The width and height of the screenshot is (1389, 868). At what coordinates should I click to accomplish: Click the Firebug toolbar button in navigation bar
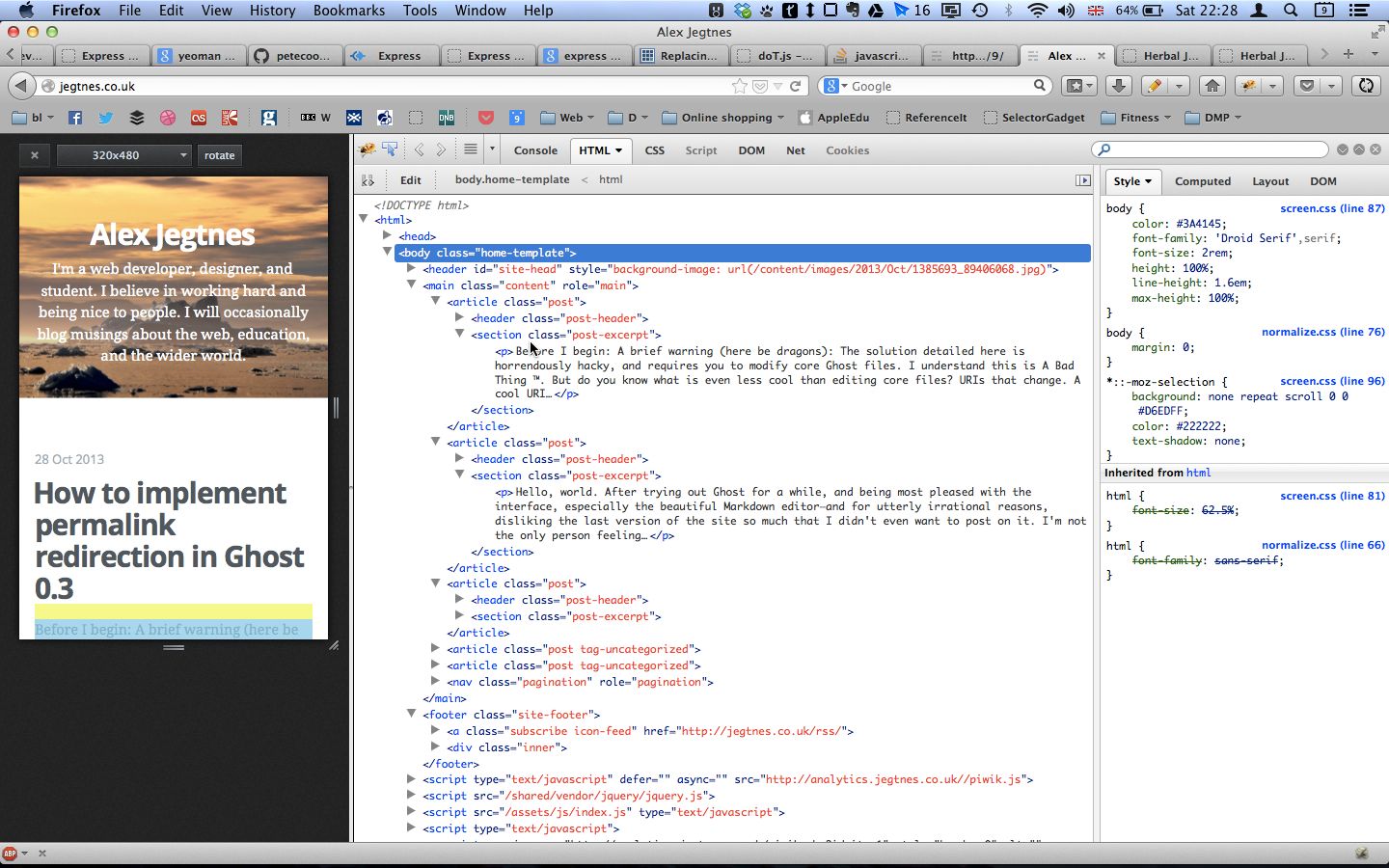click(x=1249, y=86)
